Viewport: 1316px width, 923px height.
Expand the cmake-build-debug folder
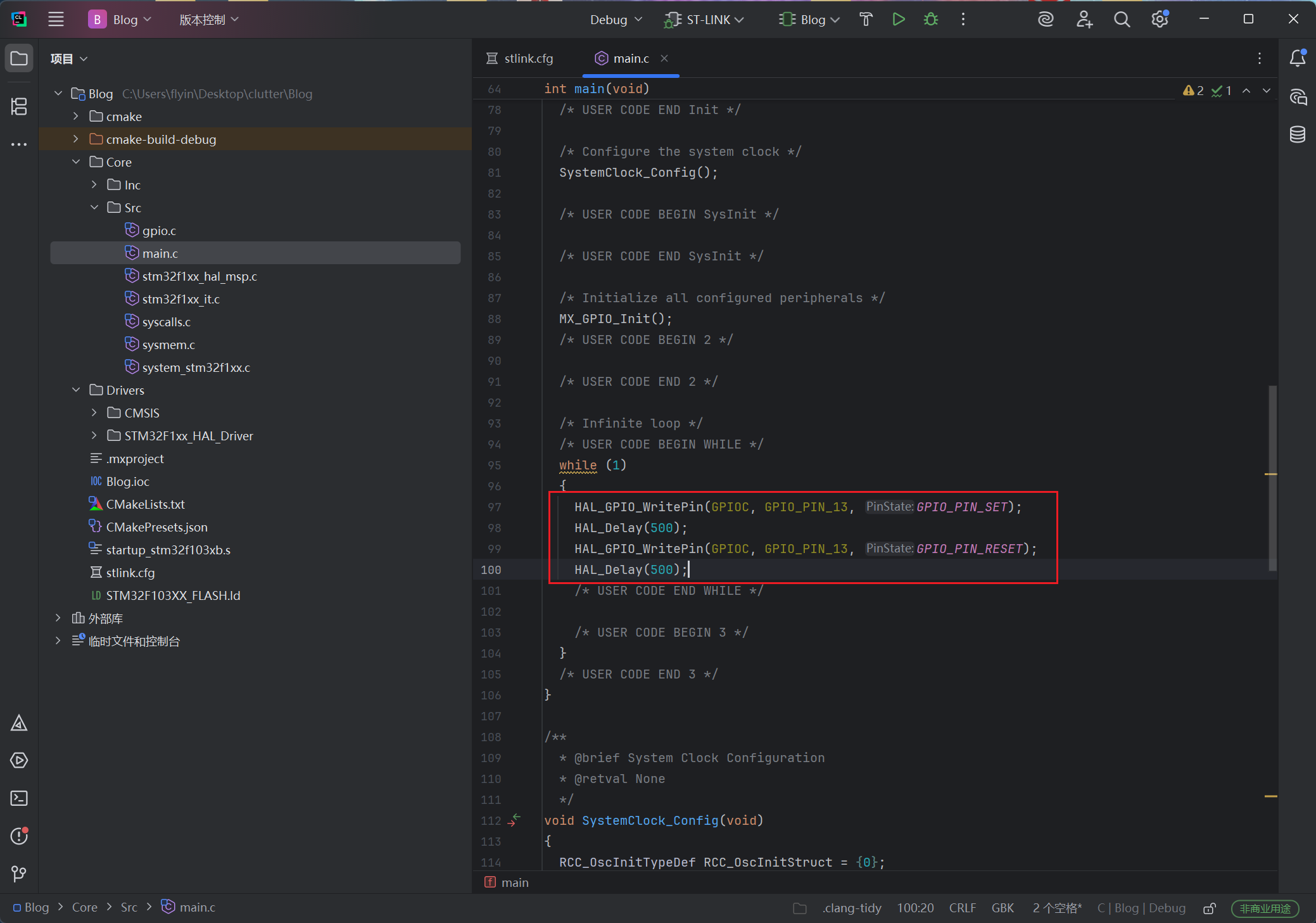(x=76, y=139)
